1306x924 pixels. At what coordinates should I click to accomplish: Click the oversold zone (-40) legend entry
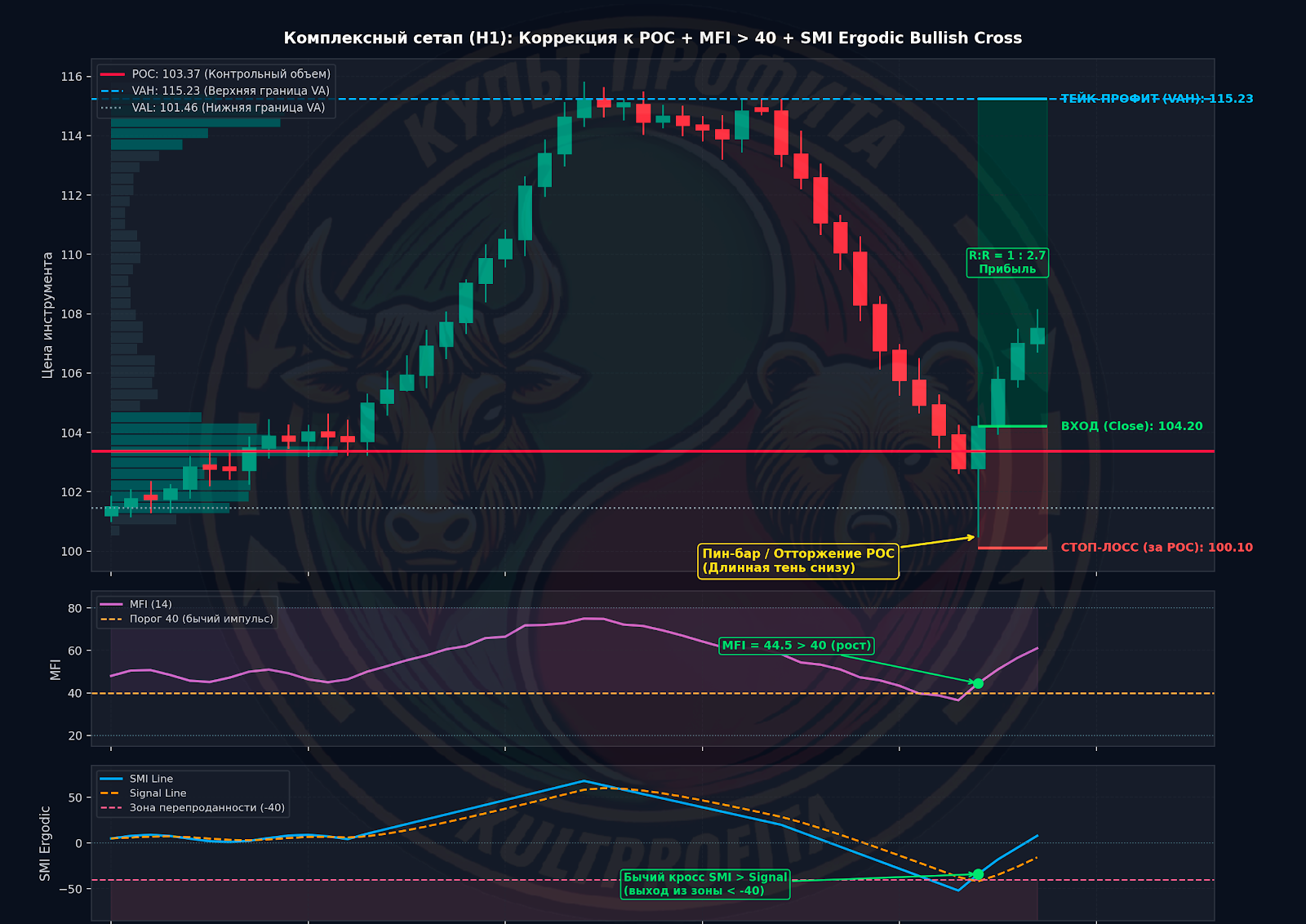pos(193,808)
